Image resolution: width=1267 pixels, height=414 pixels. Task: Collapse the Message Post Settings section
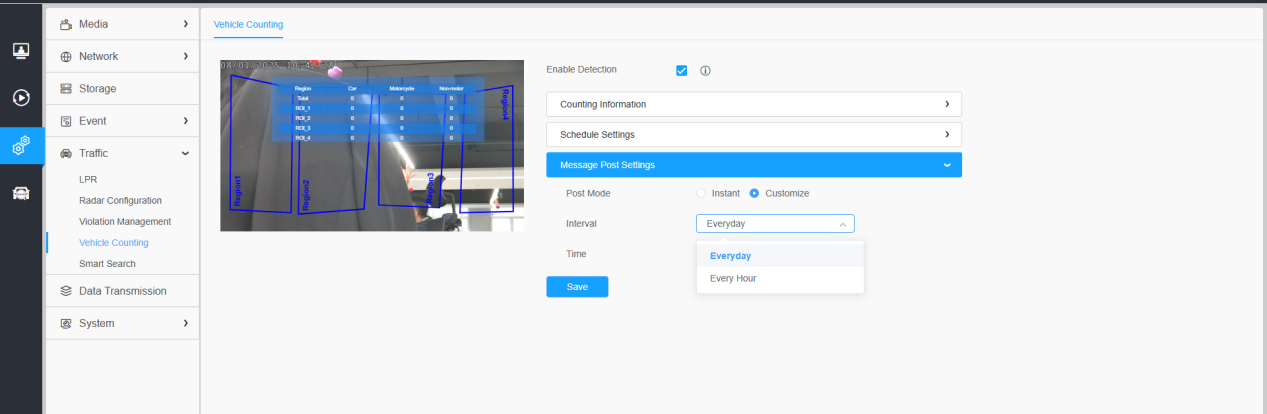pos(754,165)
